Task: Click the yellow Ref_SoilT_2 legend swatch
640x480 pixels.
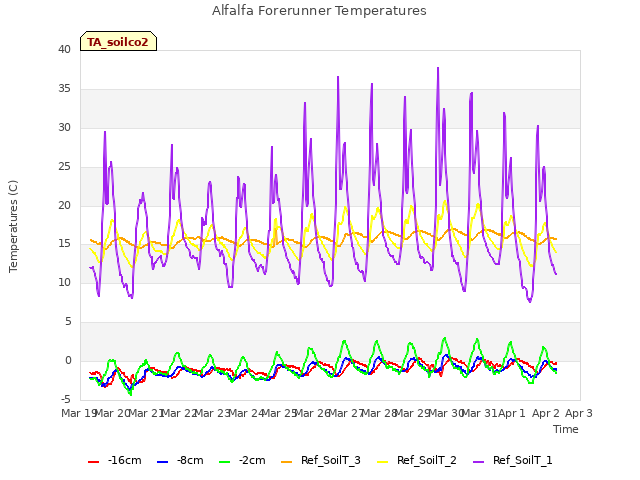Action: coord(382,461)
